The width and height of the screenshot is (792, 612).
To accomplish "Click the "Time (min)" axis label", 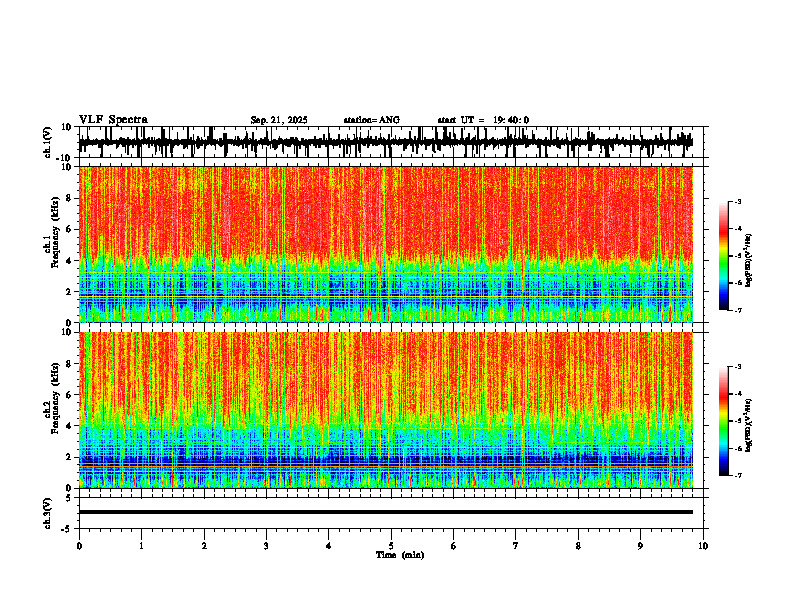I will pos(400,555).
